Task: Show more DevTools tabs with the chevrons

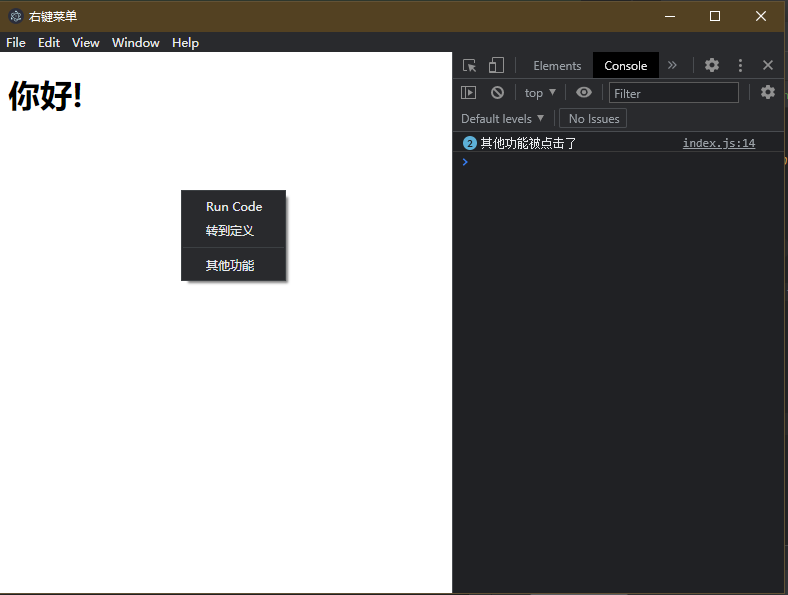Action: coord(672,65)
